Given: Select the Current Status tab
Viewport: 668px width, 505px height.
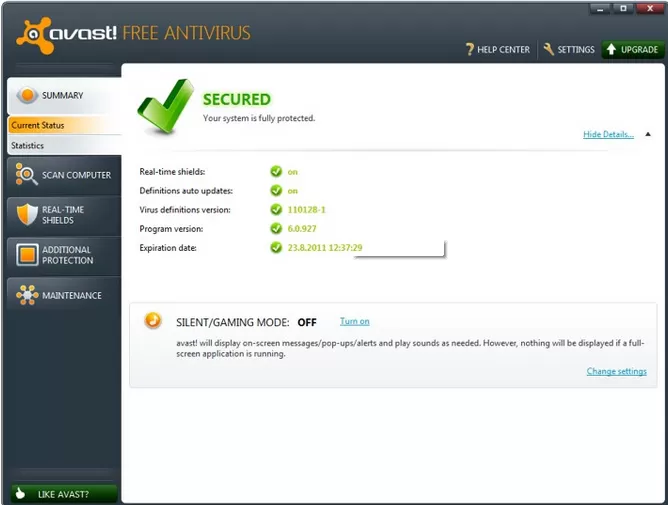Looking at the screenshot, I should [64, 125].
